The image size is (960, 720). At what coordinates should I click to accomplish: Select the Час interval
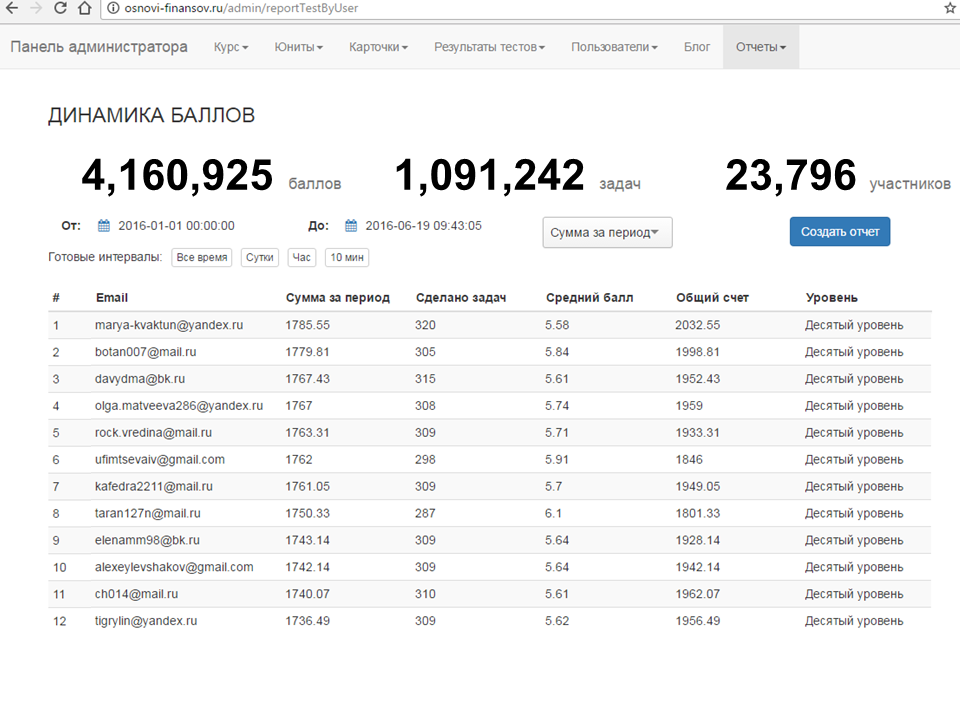pos(301,257)
